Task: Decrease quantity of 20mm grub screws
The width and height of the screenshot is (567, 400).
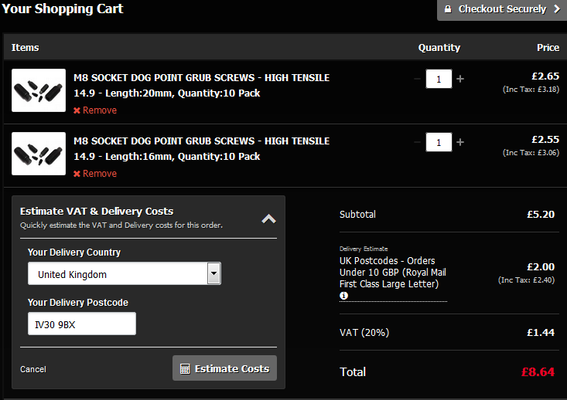Action: [x=417, y=79]
